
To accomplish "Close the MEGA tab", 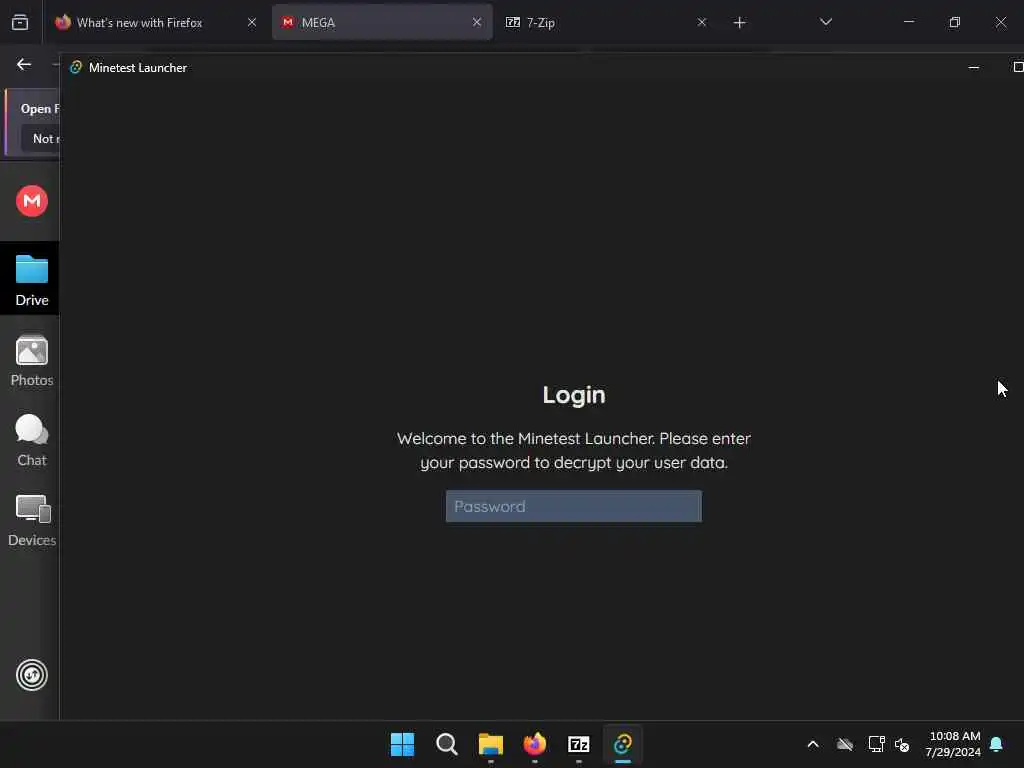I will coord(477,22).
